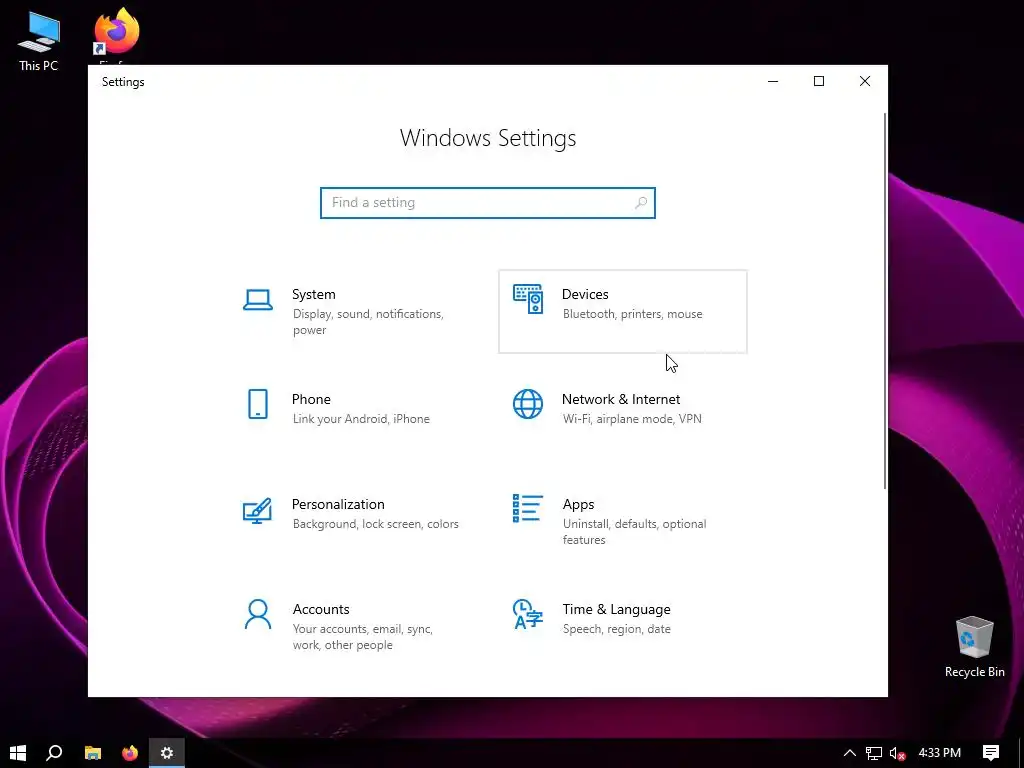Viewport: 1024px width, 768px height.
Task: Open the Devices keyboard-speaker icon
Action: [x=528, y=299]
